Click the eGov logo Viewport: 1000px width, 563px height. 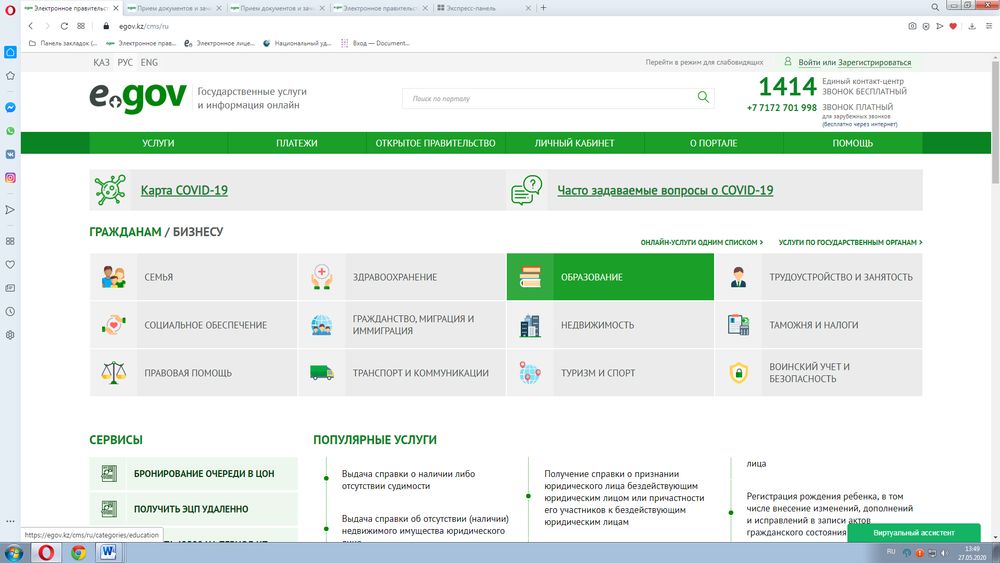pyautogui.click(x=137, y=97)
